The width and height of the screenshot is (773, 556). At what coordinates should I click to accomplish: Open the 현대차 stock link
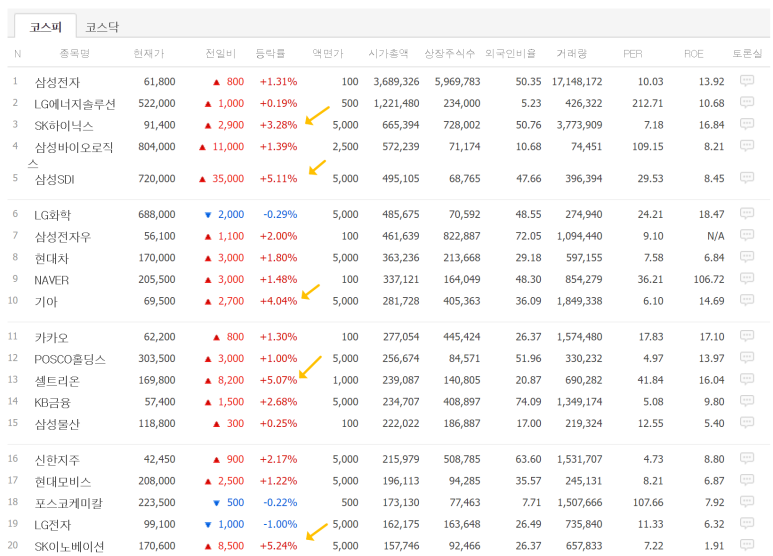pos(52,258)
